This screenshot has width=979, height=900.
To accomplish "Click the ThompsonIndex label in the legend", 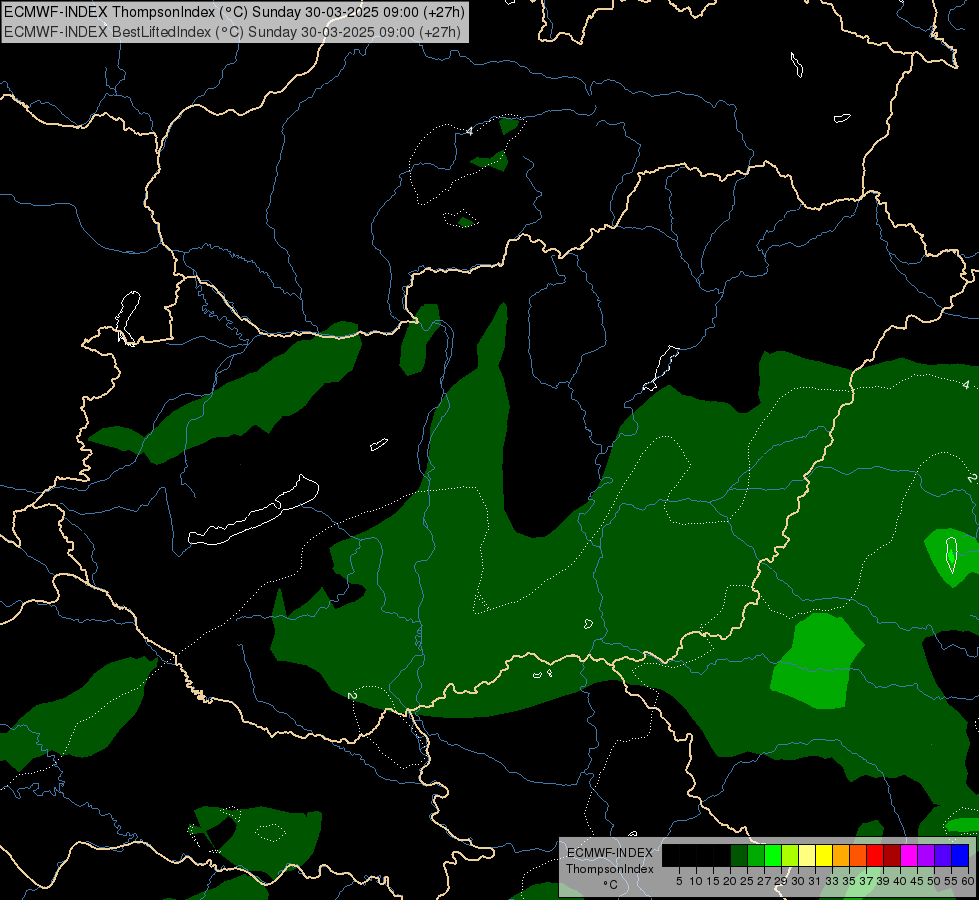I will point(610,869).
